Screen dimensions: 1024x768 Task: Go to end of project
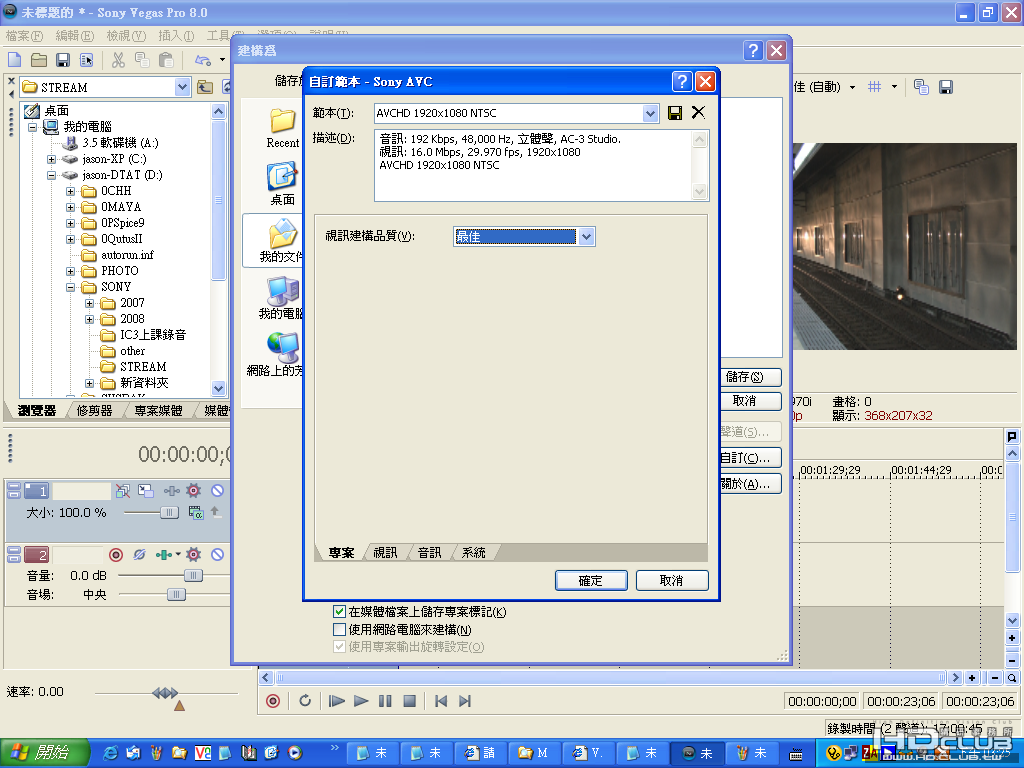point(465,701)
